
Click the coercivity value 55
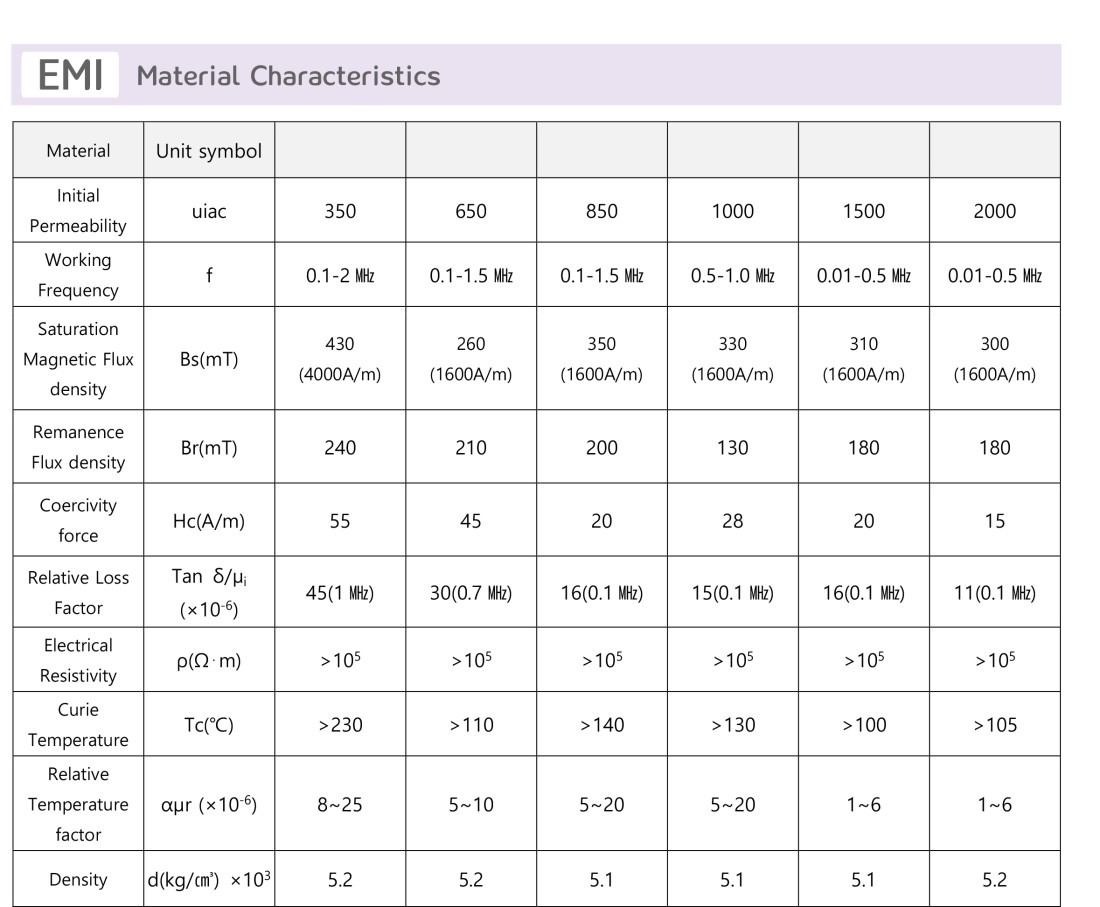[x=340, y=520]
